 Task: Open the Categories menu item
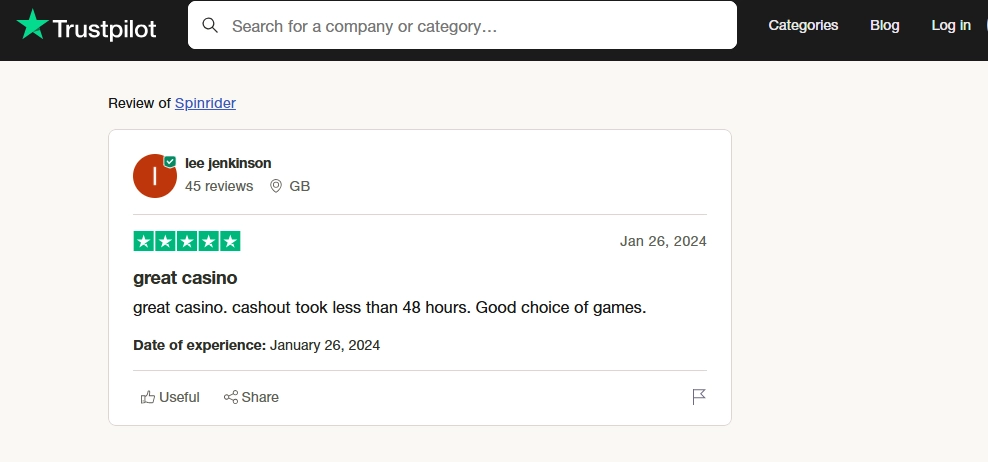pos(803,26)
